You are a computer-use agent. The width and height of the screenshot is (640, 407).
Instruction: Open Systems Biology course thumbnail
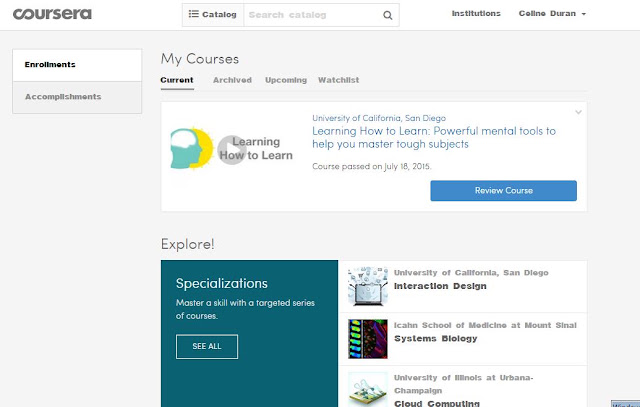coord(368,339)
